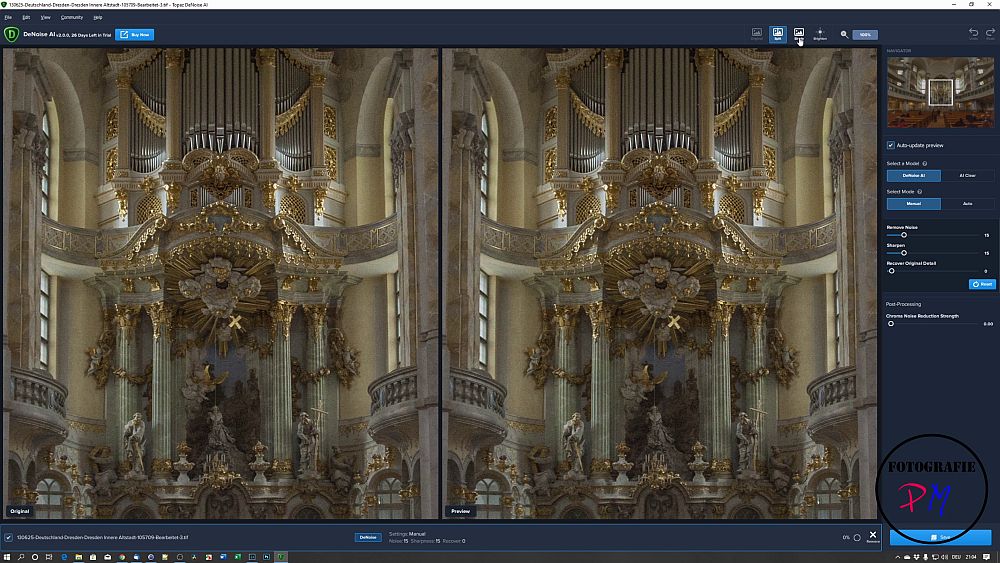This screenshot has height=563, width=1000.
Task: Click the Remove Noise value field
Action: (x=986, y=235)
